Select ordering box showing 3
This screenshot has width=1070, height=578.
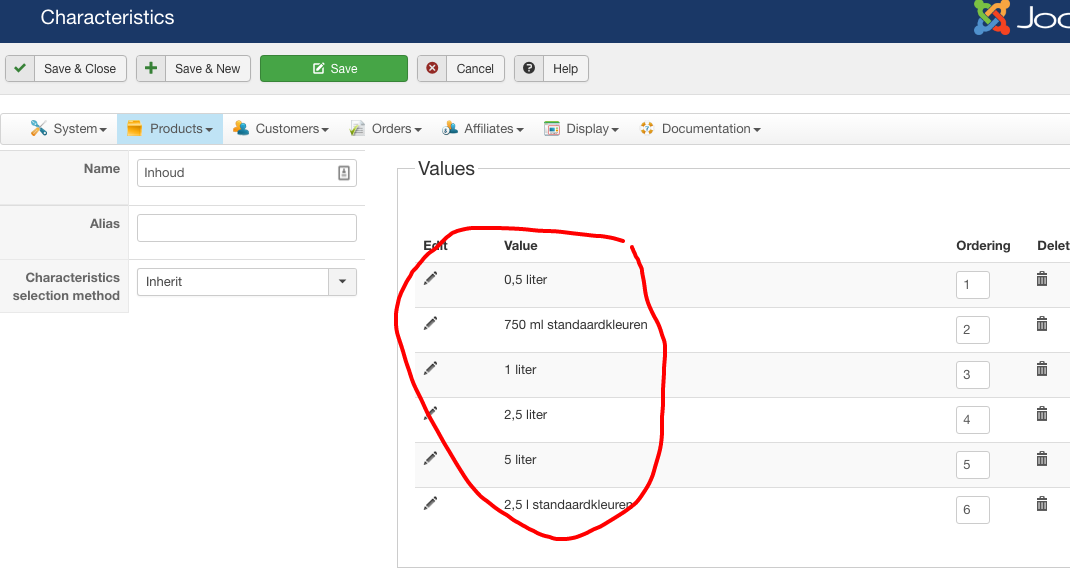pyautogui.click(x=972, y=375)
